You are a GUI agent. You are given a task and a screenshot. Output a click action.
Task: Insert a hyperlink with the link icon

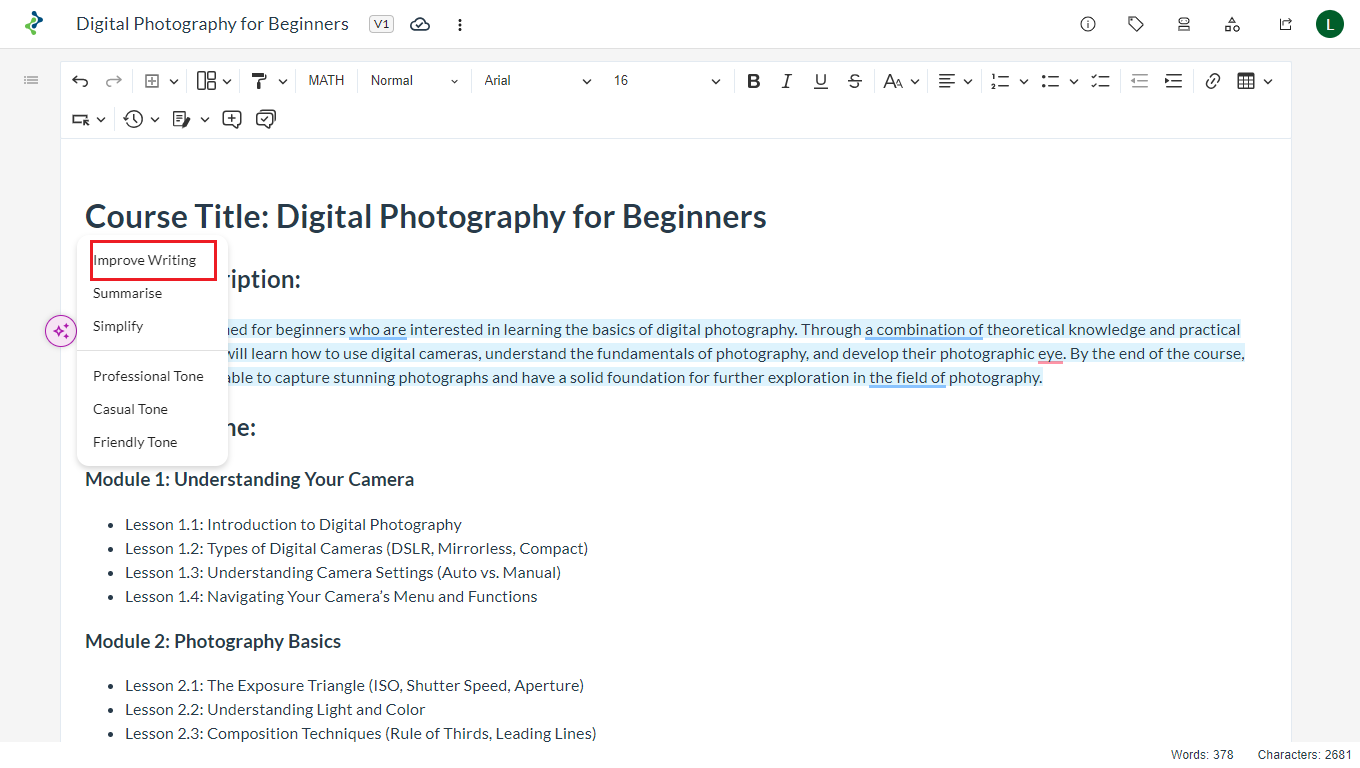point(1212,81)
